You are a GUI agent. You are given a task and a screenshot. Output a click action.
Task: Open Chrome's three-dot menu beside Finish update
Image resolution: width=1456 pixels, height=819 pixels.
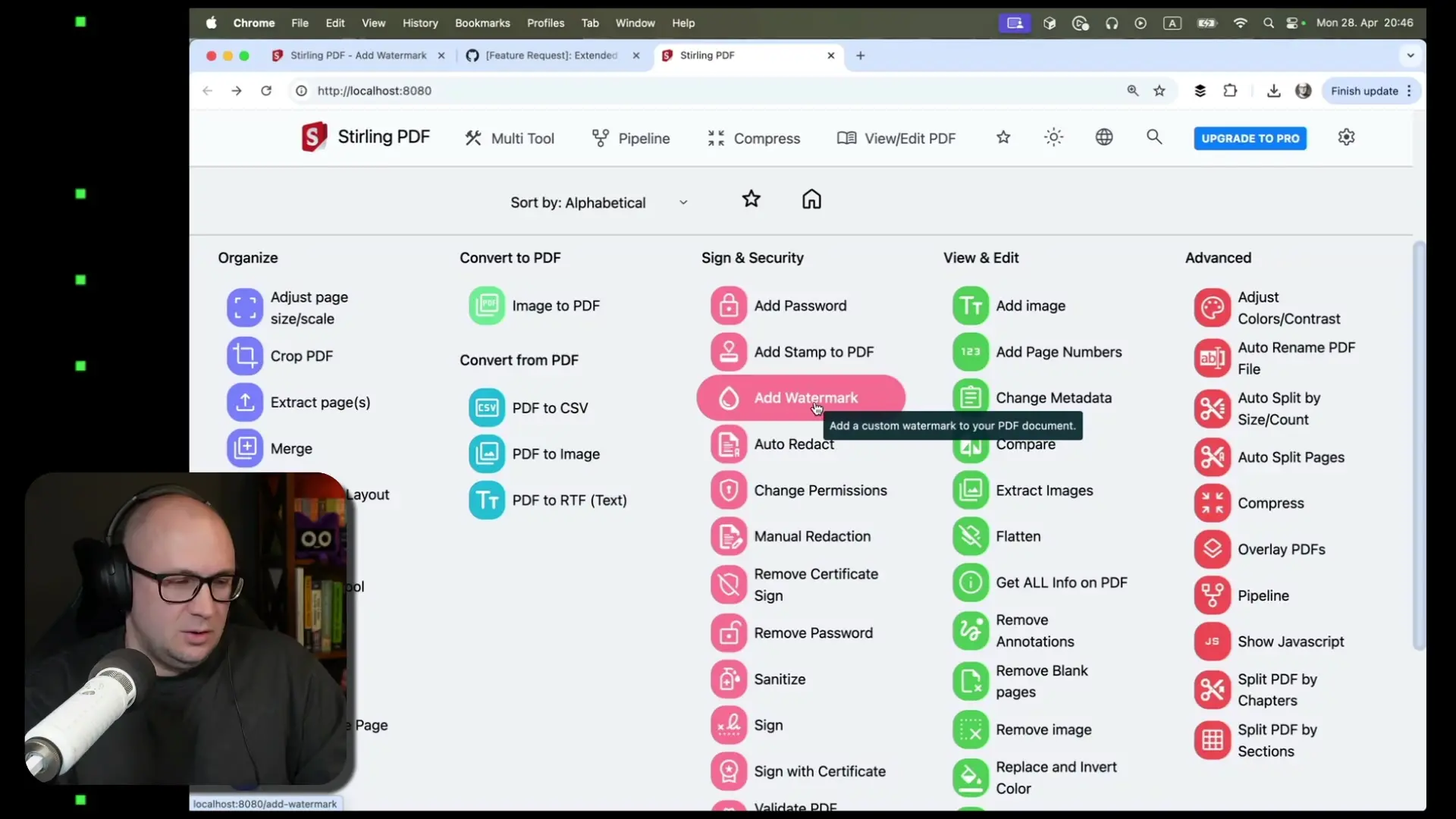click(x=1409, y=91)
